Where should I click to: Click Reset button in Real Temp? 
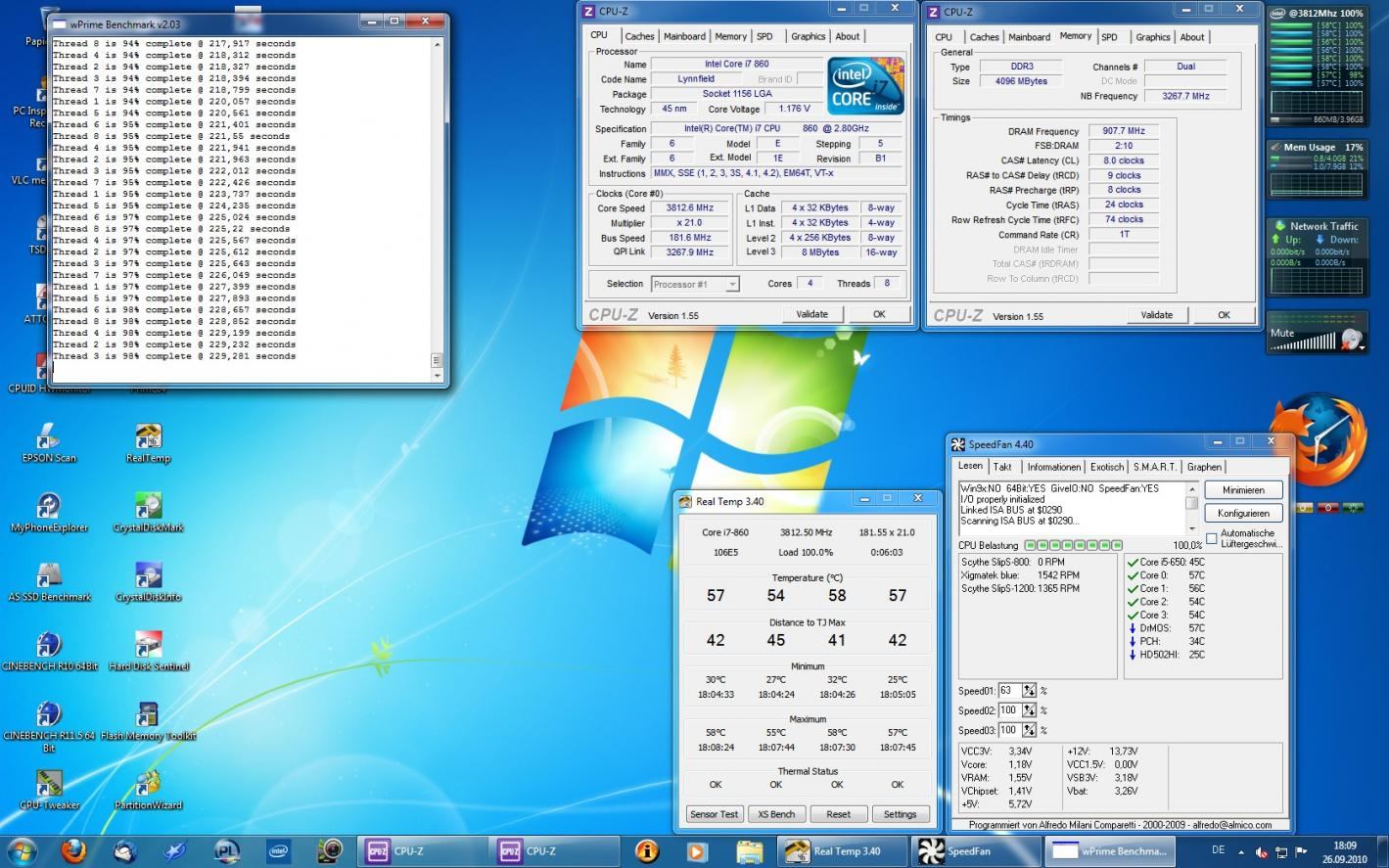tap(838, 814)
